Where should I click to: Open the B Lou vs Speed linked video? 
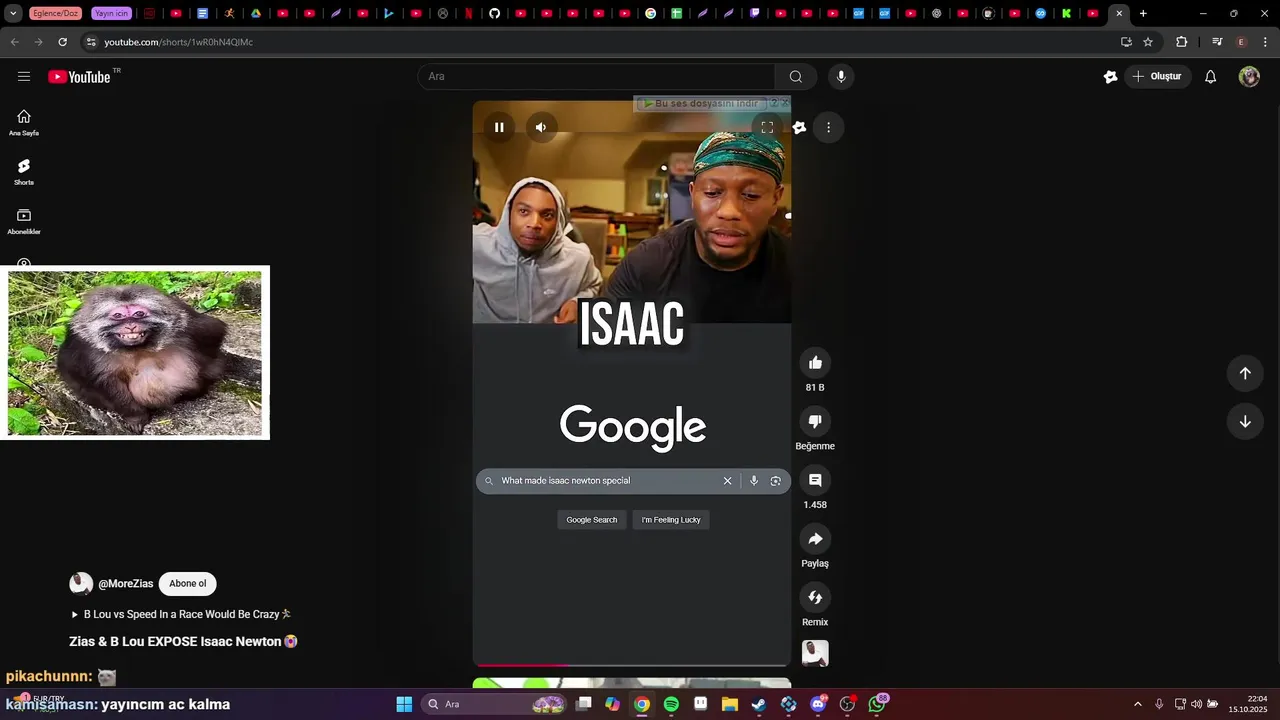[x=181, y=614]
